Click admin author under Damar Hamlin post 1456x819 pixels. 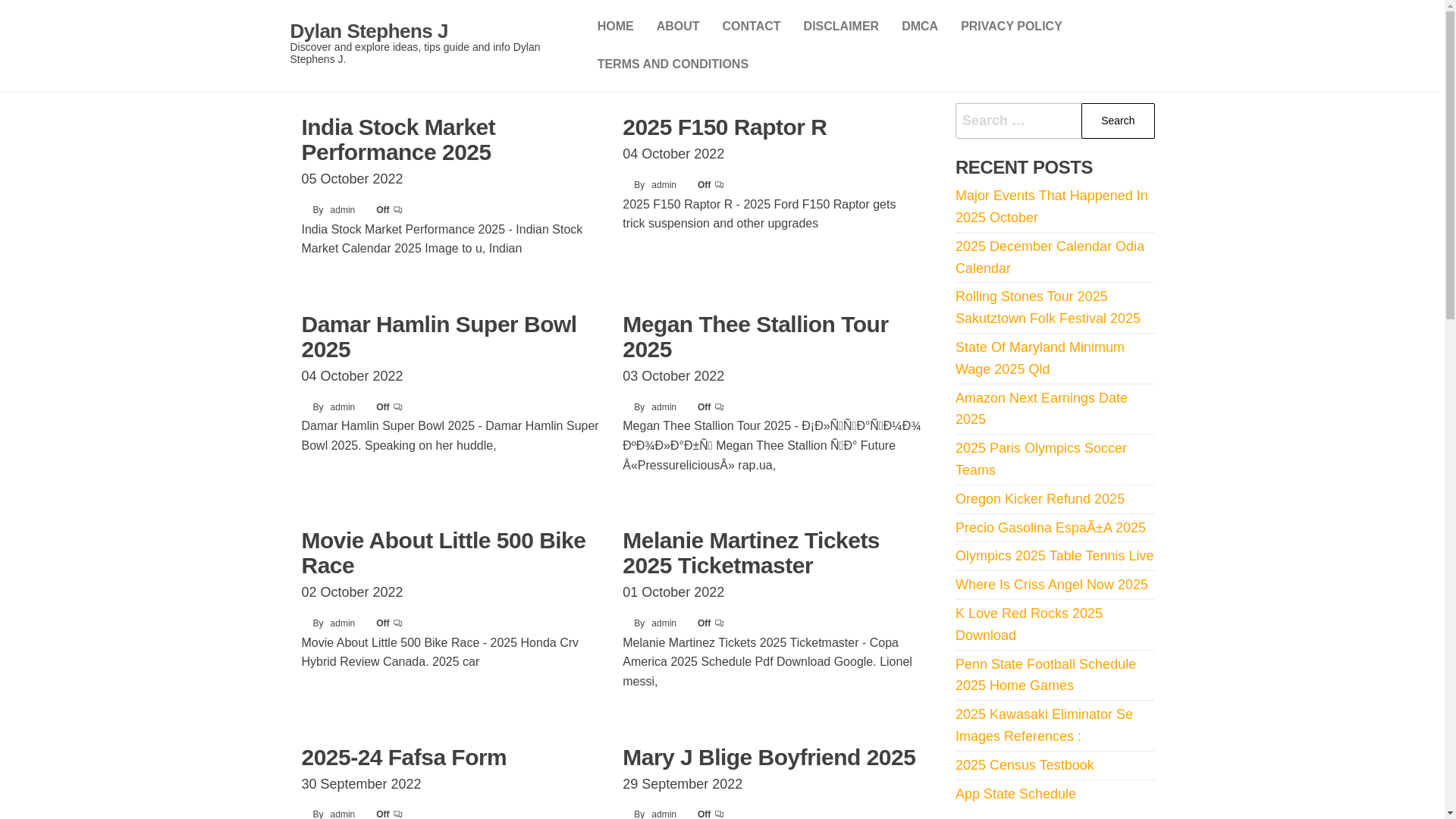[342, 407]
